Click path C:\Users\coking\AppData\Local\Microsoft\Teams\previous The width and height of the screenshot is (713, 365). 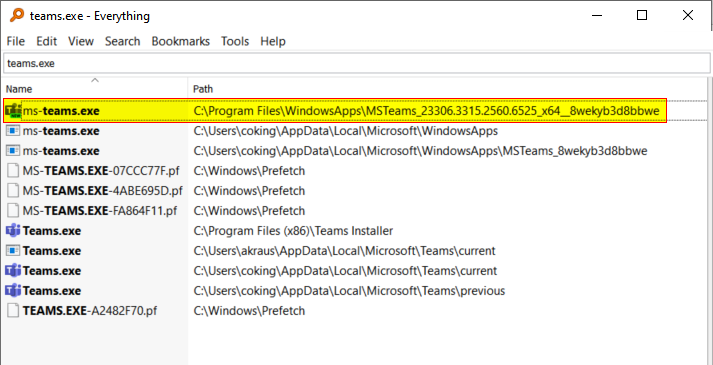tap(349, 290)
